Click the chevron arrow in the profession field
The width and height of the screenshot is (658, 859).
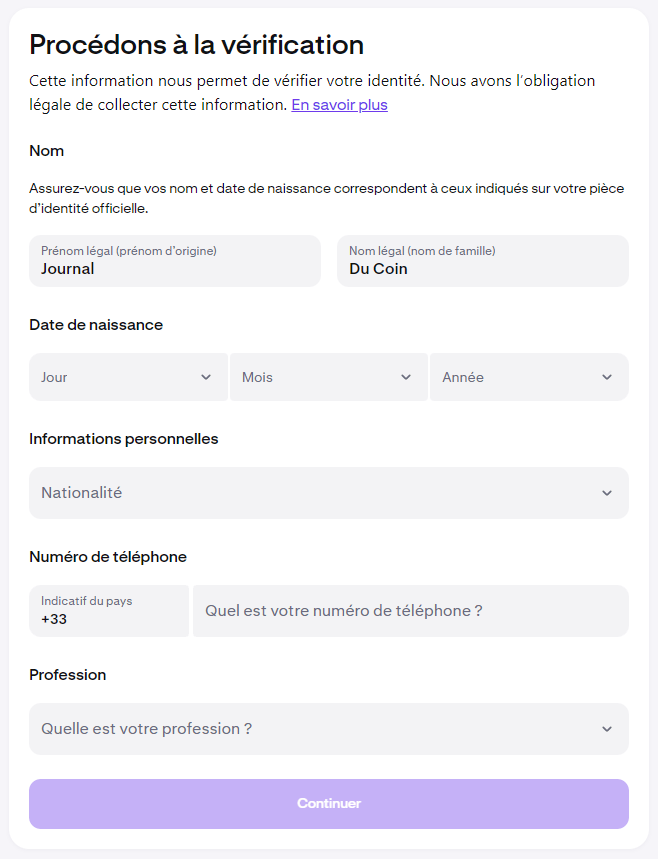tap(607, 729)
